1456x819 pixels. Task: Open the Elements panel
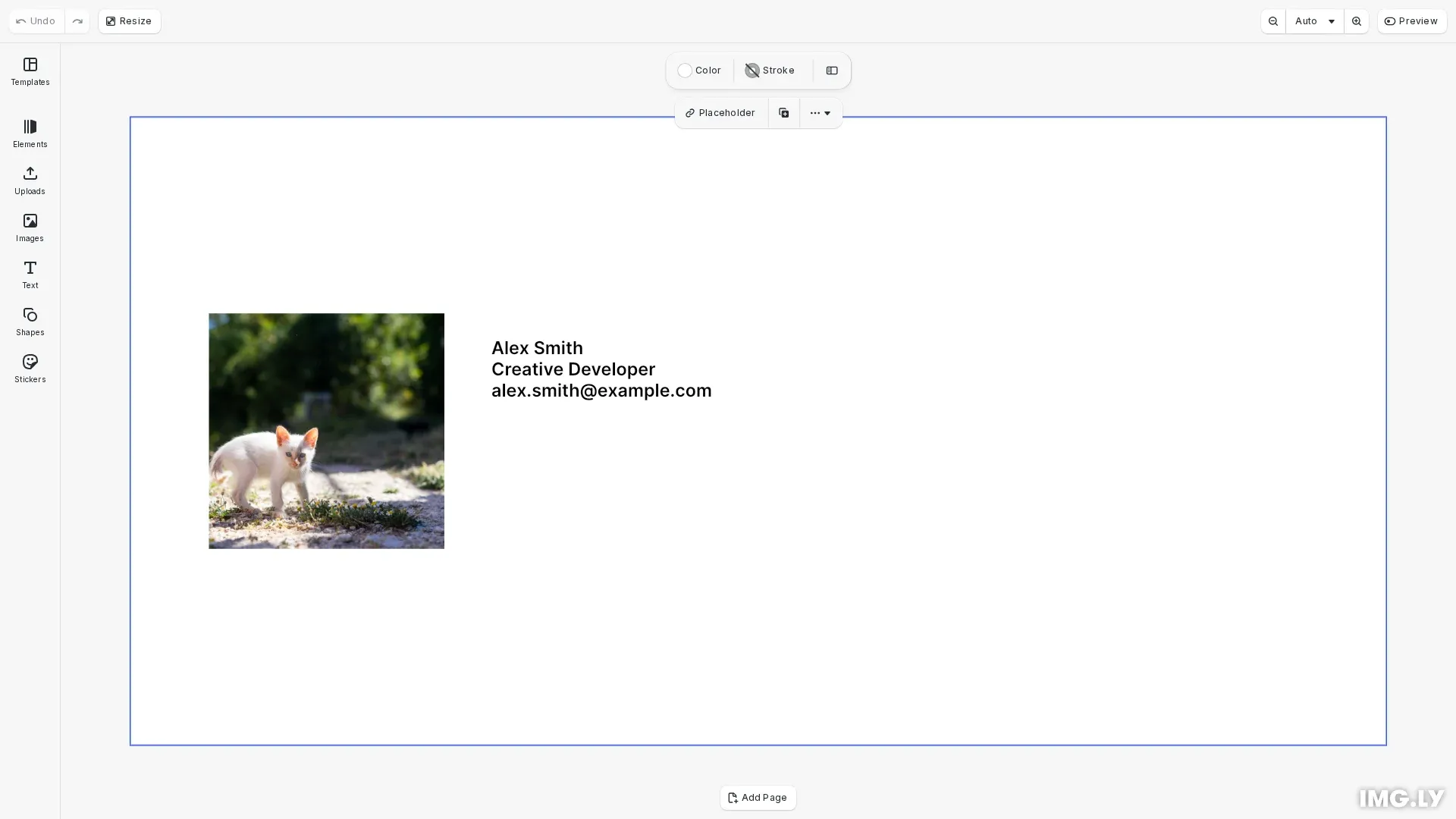[x=30, y=133]
